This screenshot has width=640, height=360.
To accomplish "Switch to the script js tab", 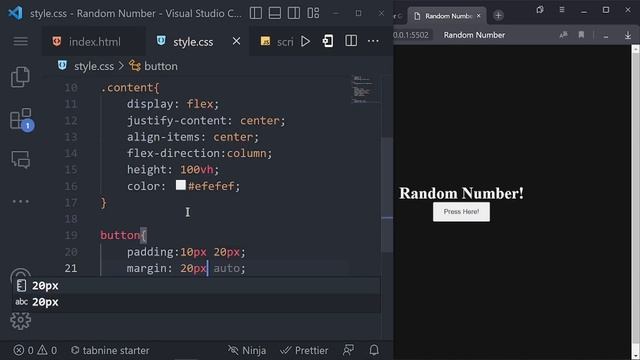I will pos(277,42).
